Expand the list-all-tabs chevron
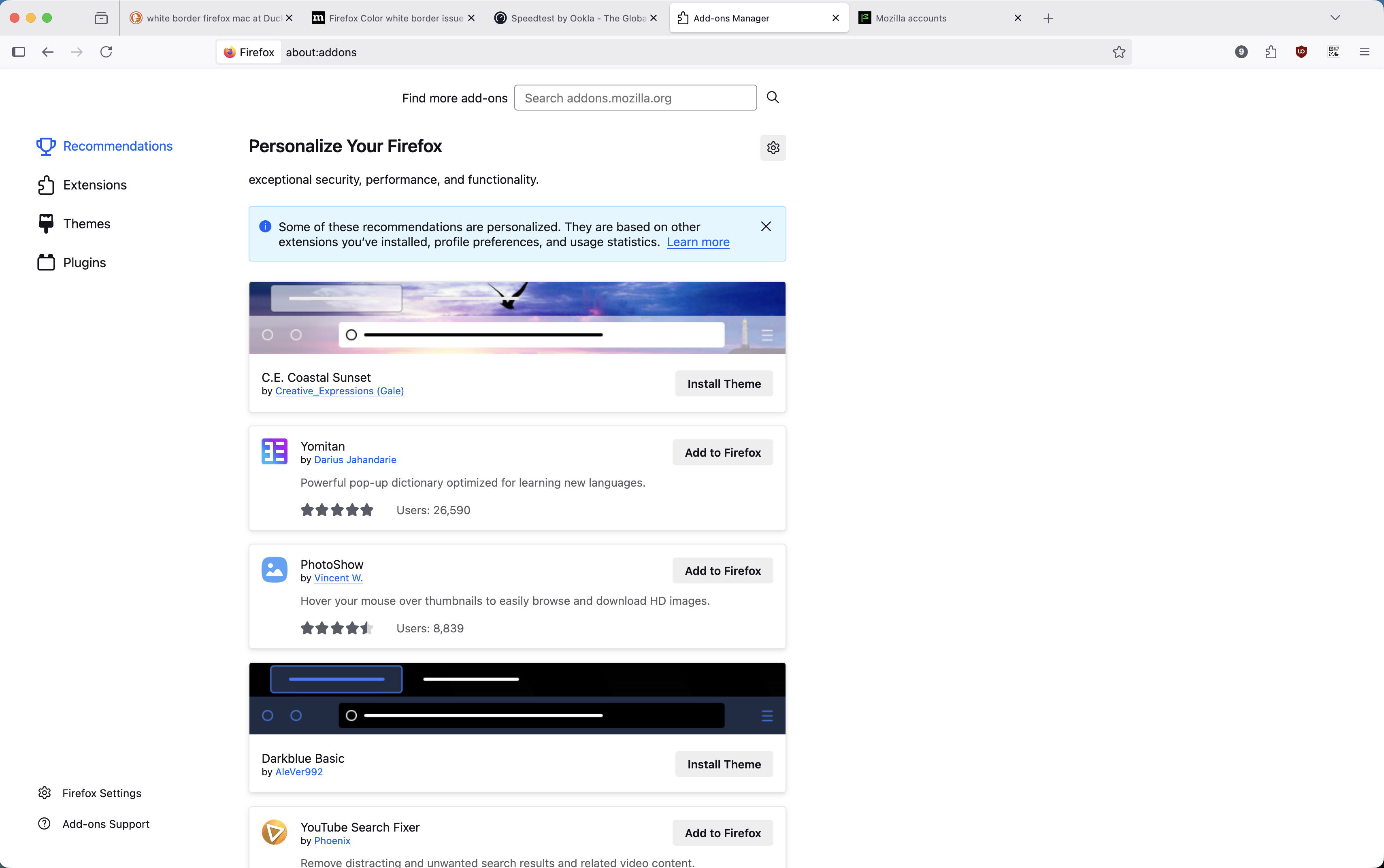Screen dimensions: 1384x868 click(x=1335, y=18)
